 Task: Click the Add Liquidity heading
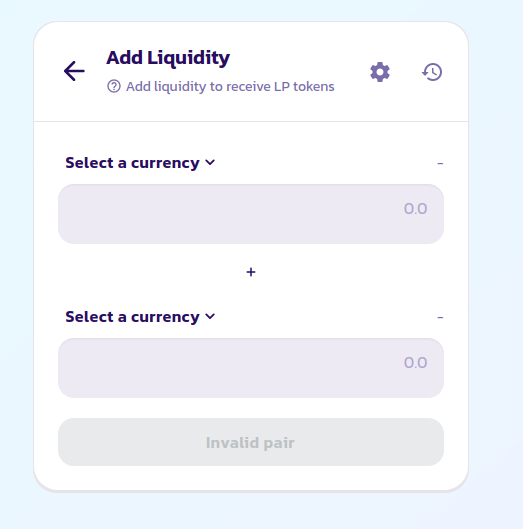coord(168,58)
